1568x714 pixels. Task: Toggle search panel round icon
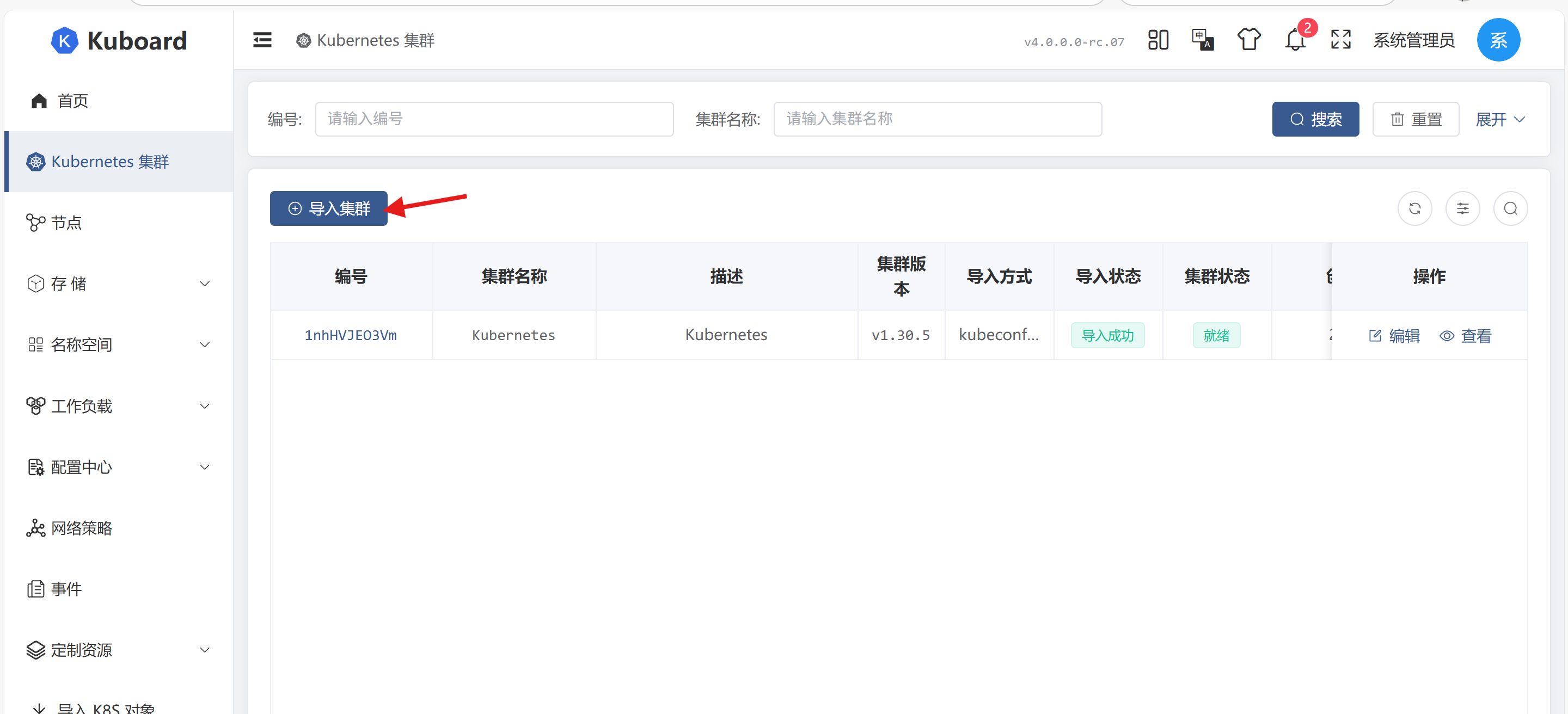click(x=1510, y=208)
